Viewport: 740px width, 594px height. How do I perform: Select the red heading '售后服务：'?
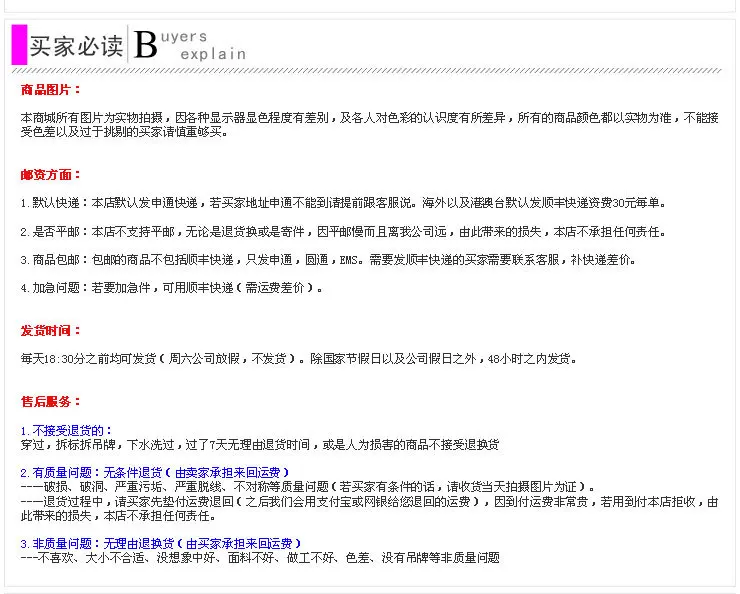(x=50, y=402)
